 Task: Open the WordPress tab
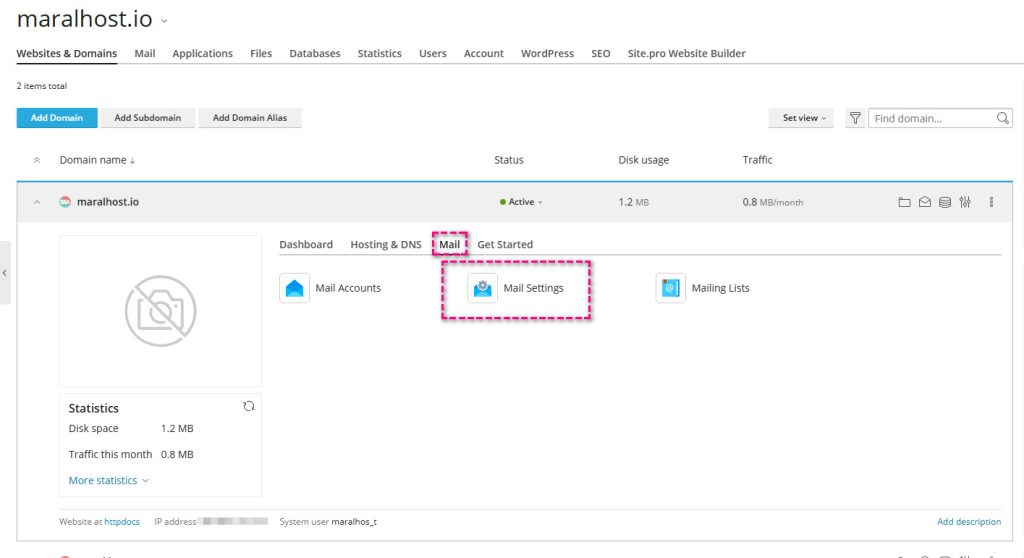[547, 54]
